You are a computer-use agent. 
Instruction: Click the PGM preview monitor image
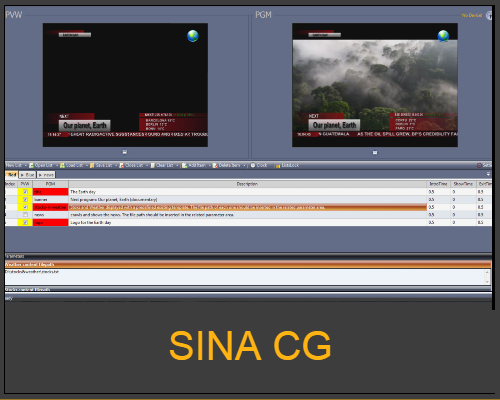point(375,85)
